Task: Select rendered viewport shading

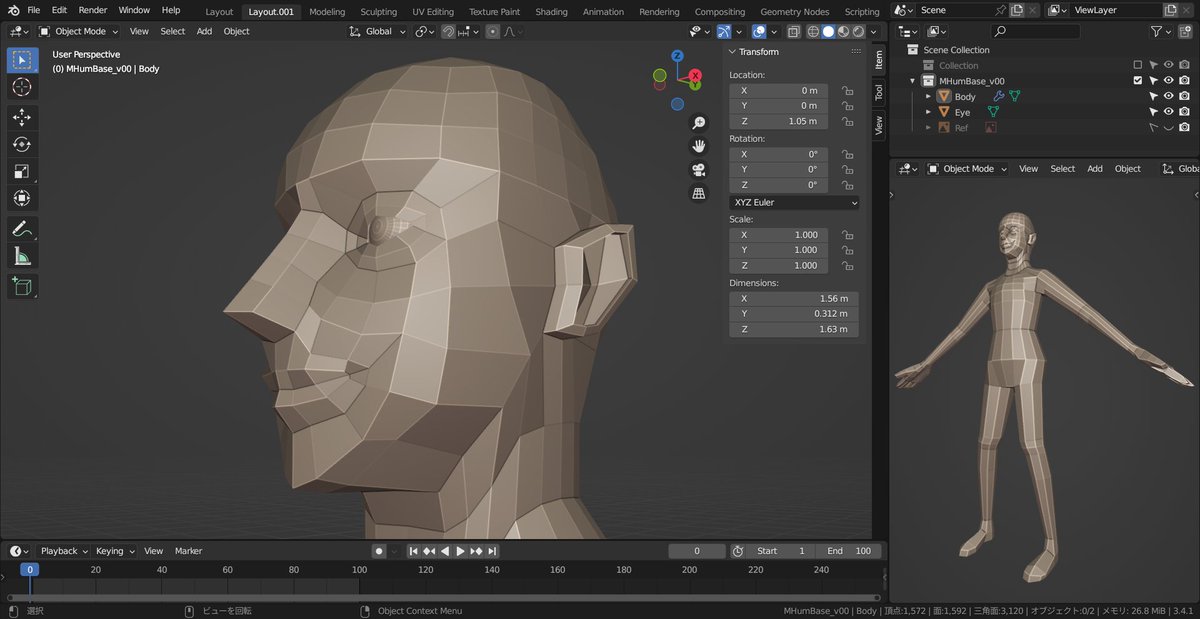Action: coord(857,31)
